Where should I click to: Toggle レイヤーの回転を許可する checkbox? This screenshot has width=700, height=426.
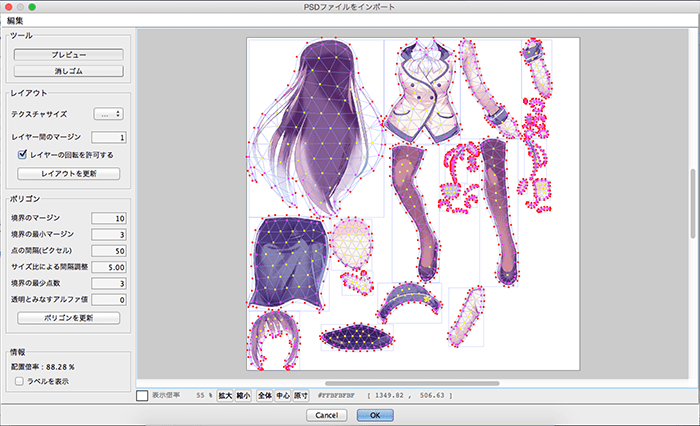pos(24,155)
